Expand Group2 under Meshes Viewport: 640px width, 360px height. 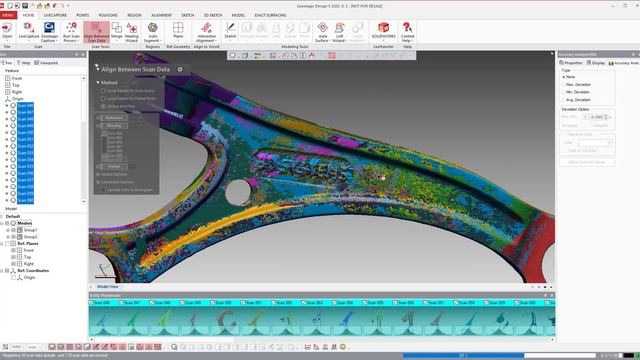coord(7,237)
